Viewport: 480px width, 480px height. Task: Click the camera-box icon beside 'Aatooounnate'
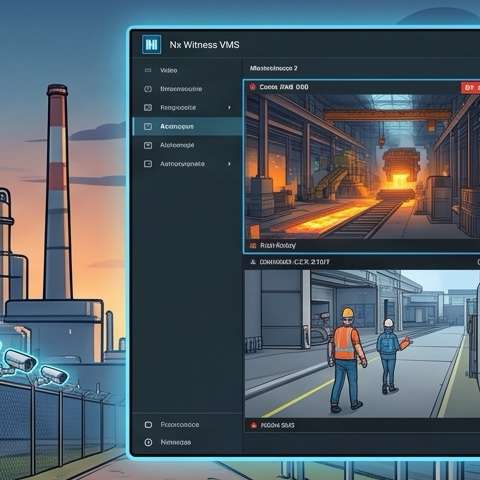(x=148, y=164)
